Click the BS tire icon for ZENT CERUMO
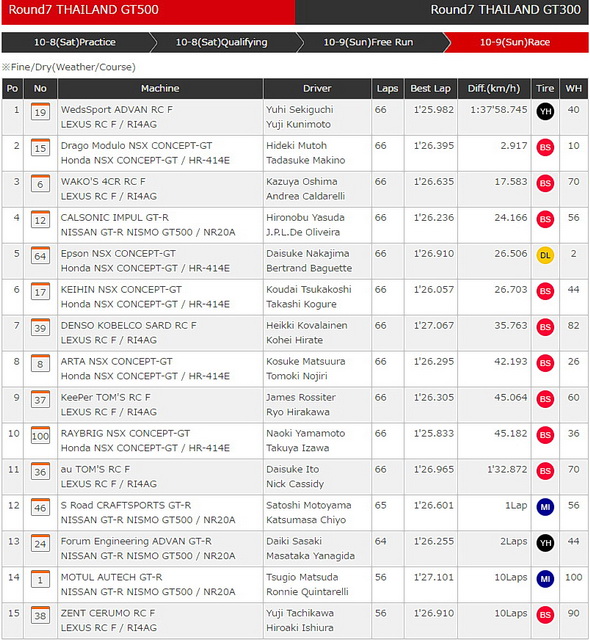590x640 pixels. 545,615
